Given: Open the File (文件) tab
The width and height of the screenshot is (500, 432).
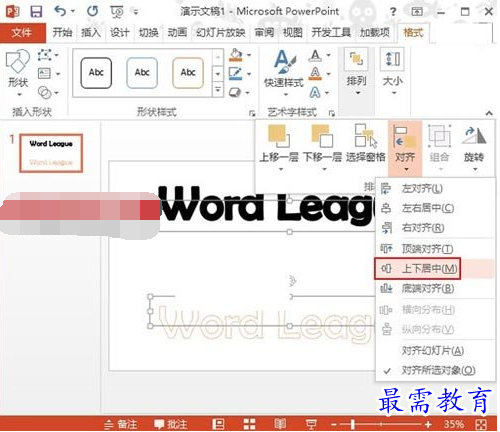Looking at the screenshot, I should 22,33.
